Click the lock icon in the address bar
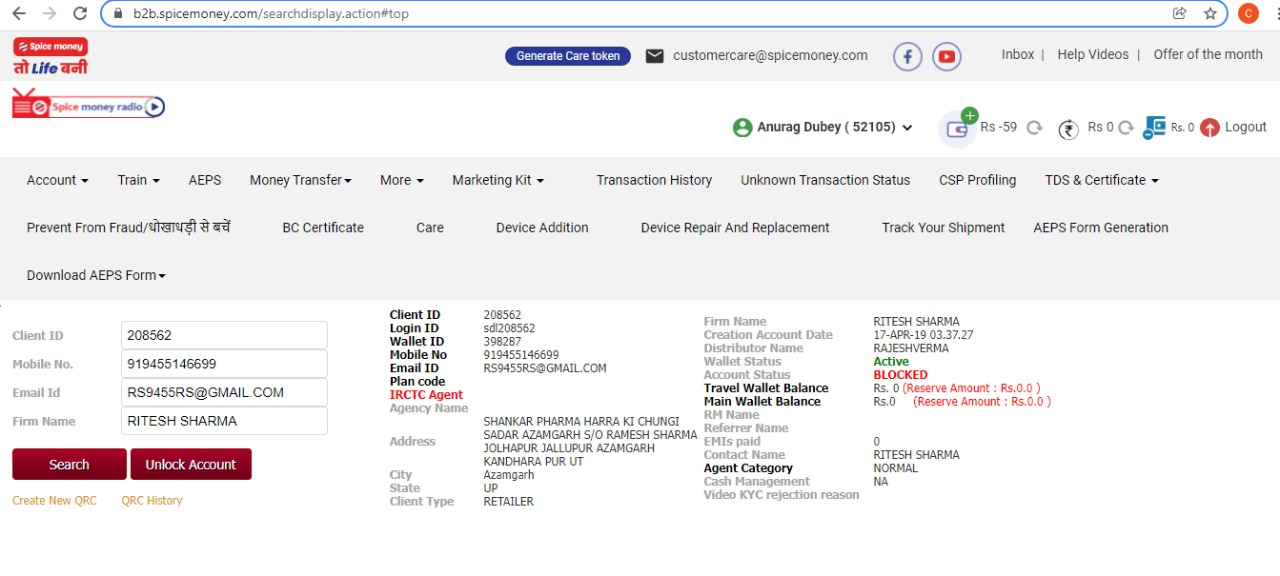This screenshot has height=576, width=1280. tap(118, 14)
